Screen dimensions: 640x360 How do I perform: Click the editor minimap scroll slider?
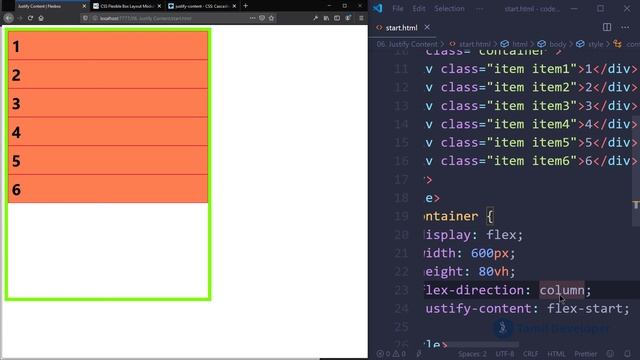[636, 171]
